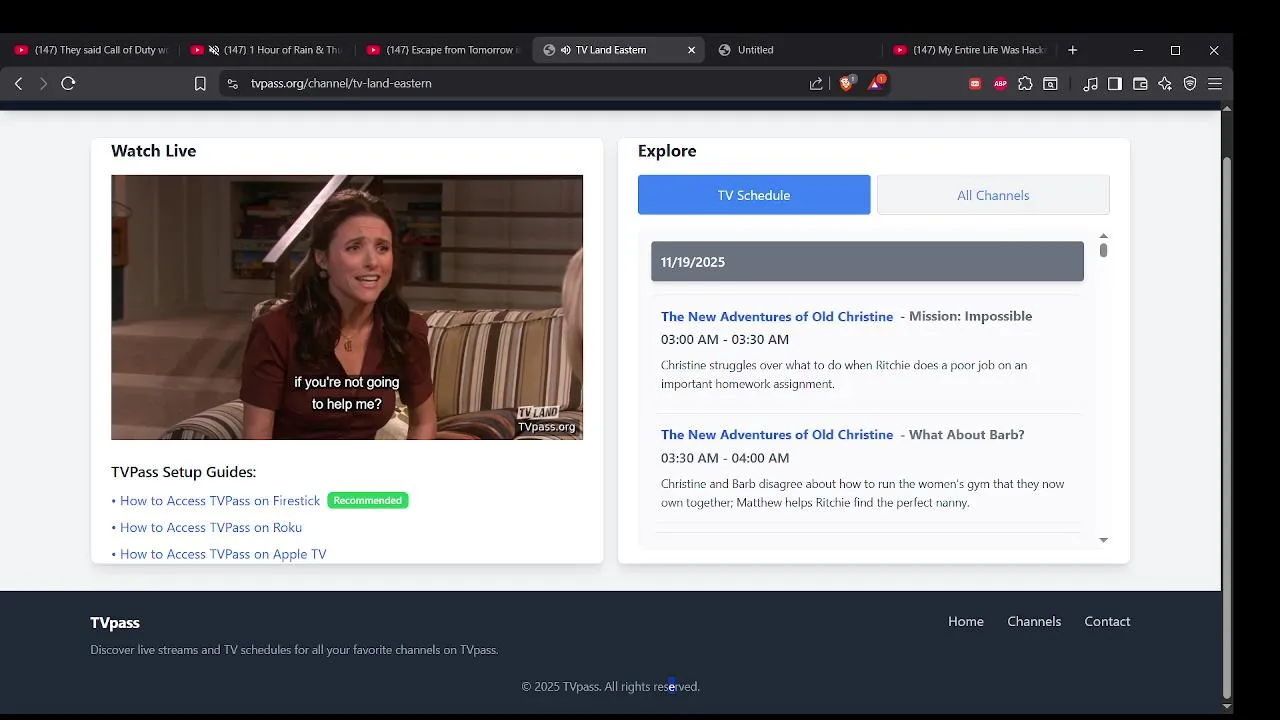This screenshot has width=1280, height=720.
Task: Open the Brave Wallet icon
Action: coord(1140,84)
